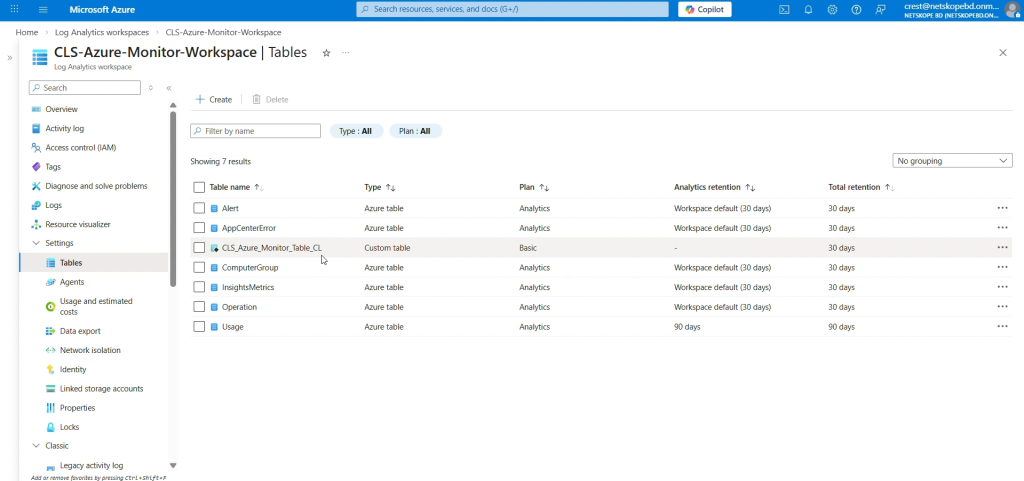1024x481 pixels.
Task: Click Create to add a table
Action: 214,99
